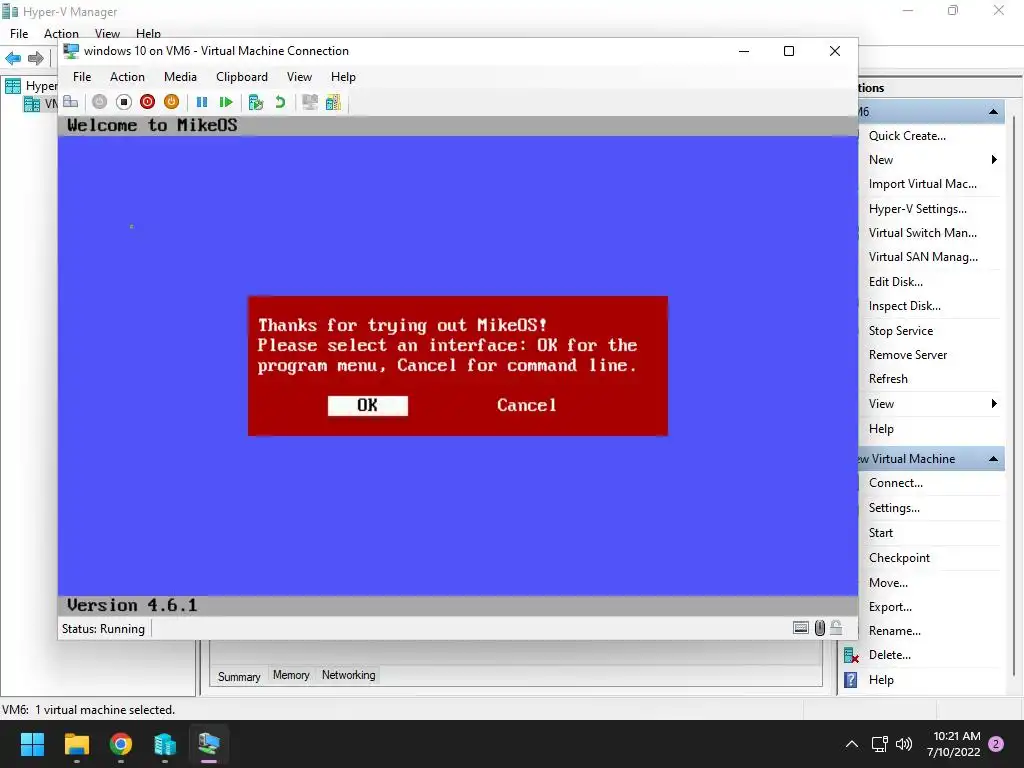Image resolution: width=1024 pixels, height=768 pixels.
Task: Show hidden tray icons chevron
Action: [x=852, y=744]
